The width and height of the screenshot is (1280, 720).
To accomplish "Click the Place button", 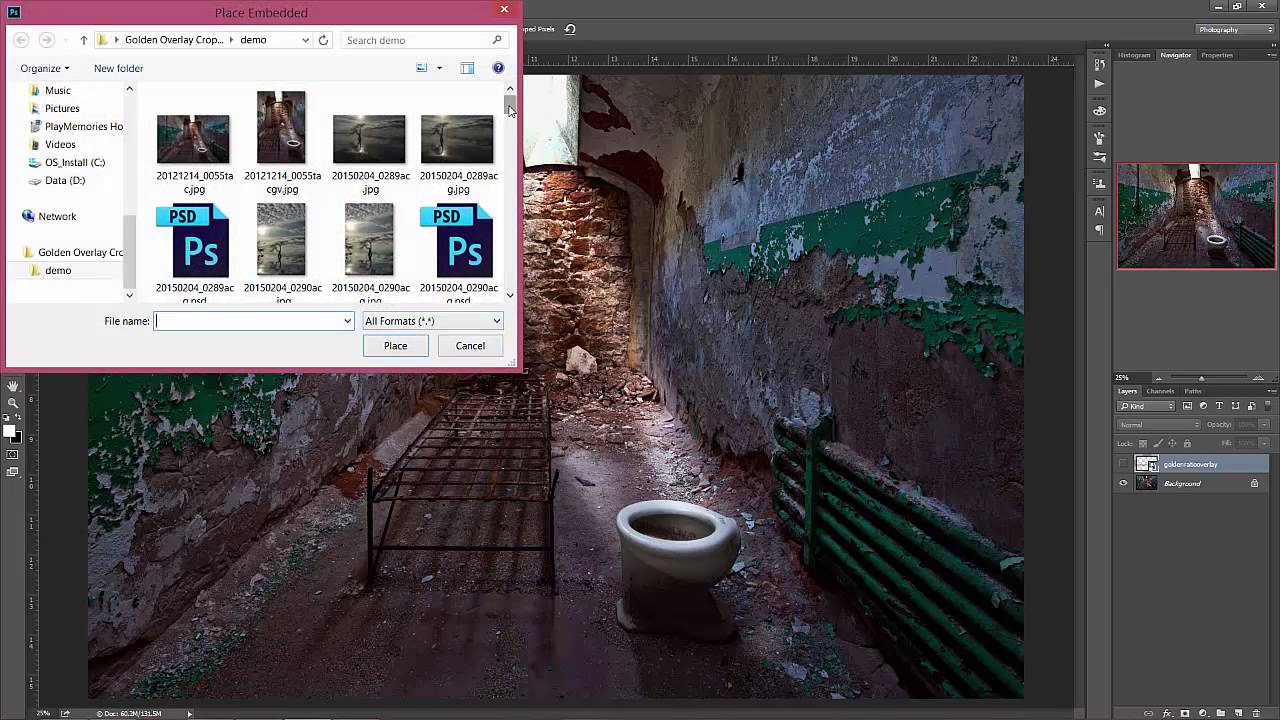I will 395,346.
